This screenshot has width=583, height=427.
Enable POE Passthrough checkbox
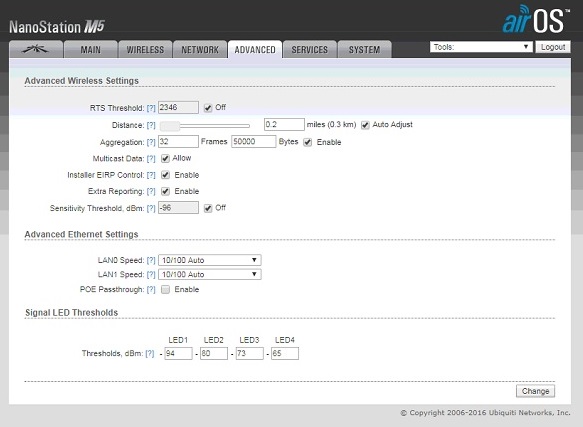[x=165, y=290]
